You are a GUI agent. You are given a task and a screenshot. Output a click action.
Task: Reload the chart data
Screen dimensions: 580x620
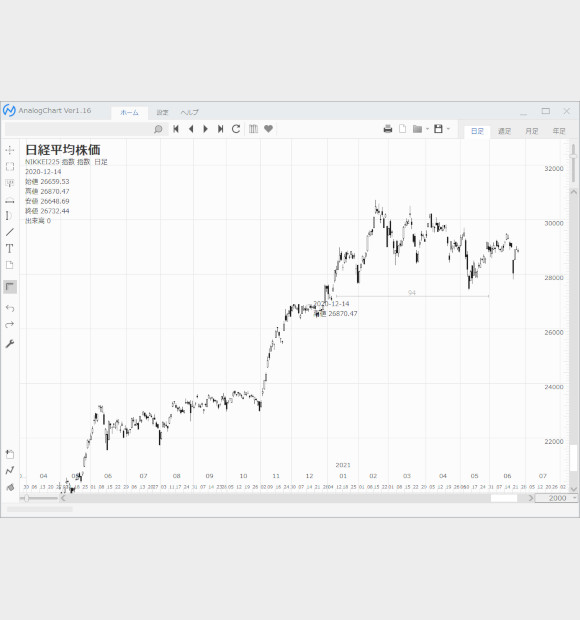(236, 129)
